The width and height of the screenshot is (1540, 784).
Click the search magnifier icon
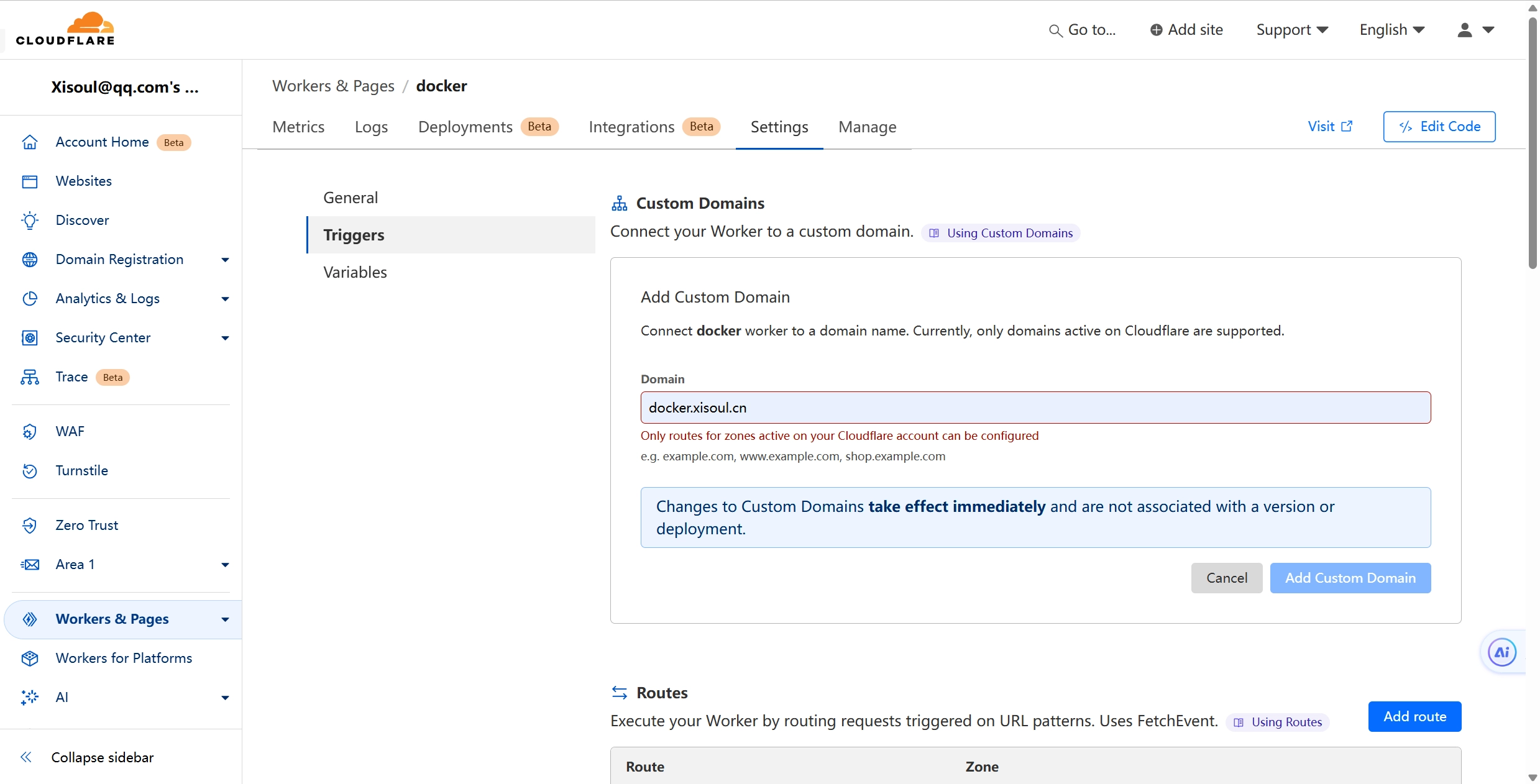[1055, 30]
